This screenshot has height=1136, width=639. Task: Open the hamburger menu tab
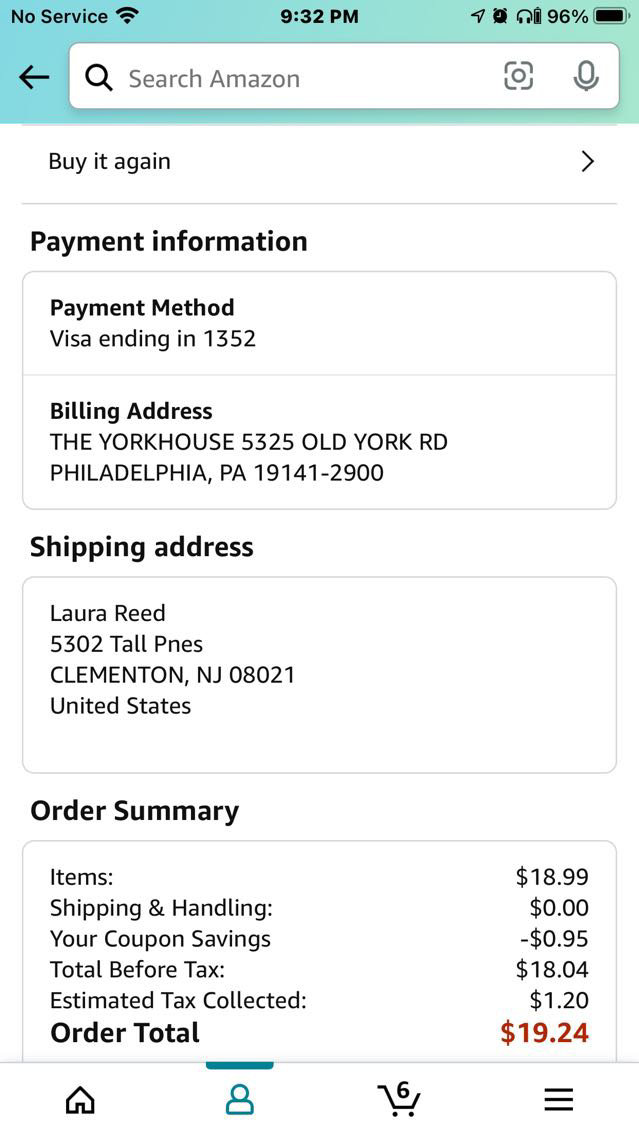point(558,1100)
